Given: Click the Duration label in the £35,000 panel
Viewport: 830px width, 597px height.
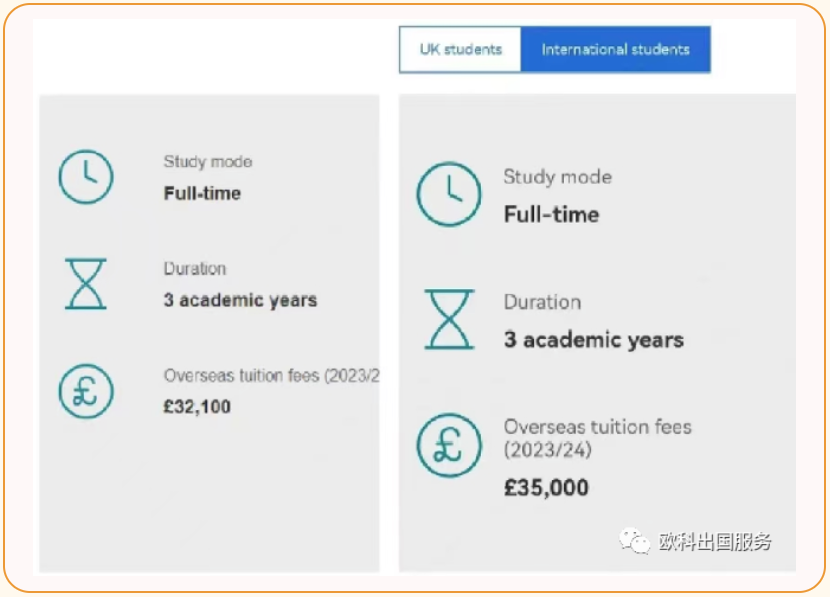Looking at the screenshot, I should pos(542,302).
